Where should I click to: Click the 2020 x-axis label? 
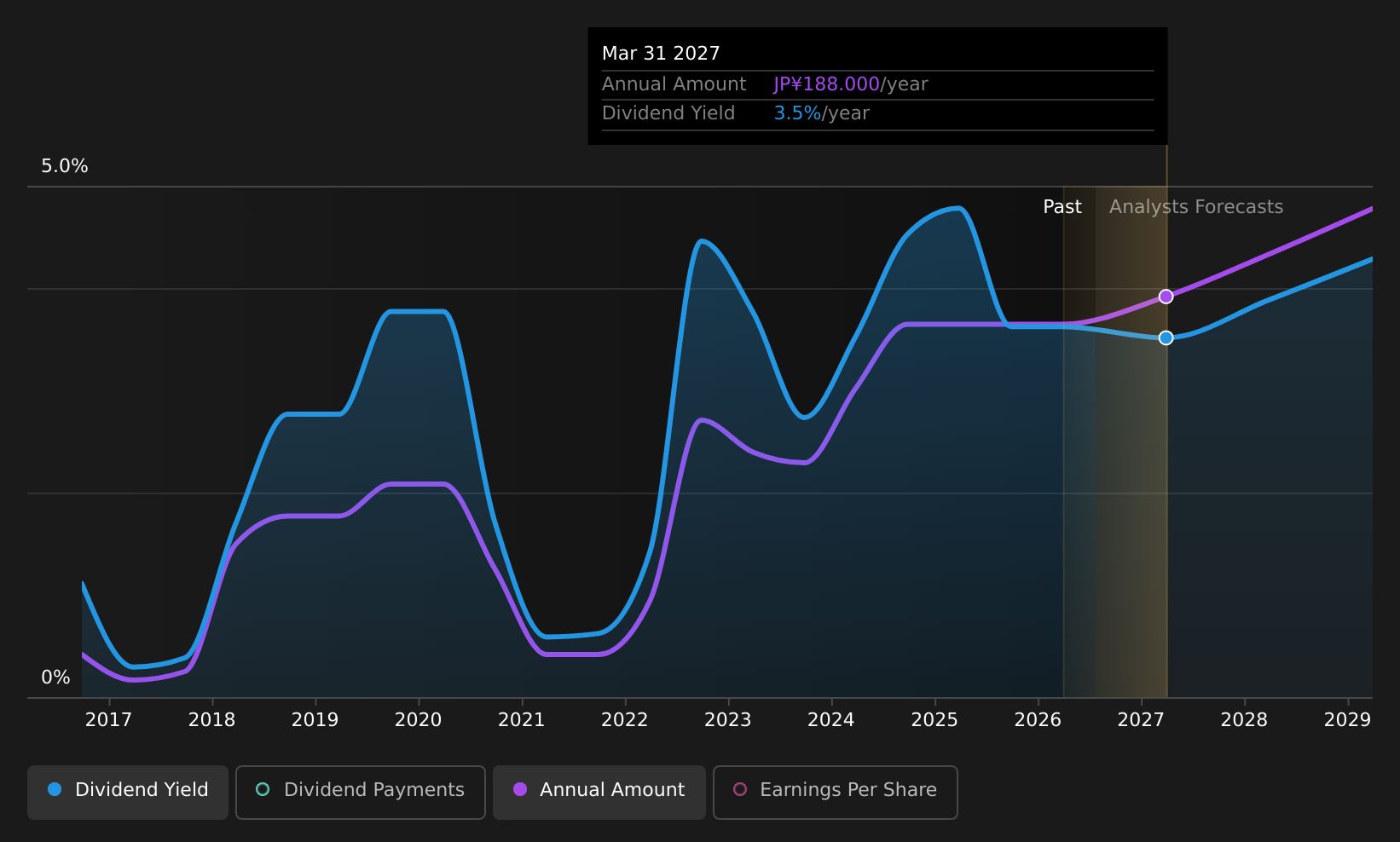pyautogui.click(x=418, y=720)
